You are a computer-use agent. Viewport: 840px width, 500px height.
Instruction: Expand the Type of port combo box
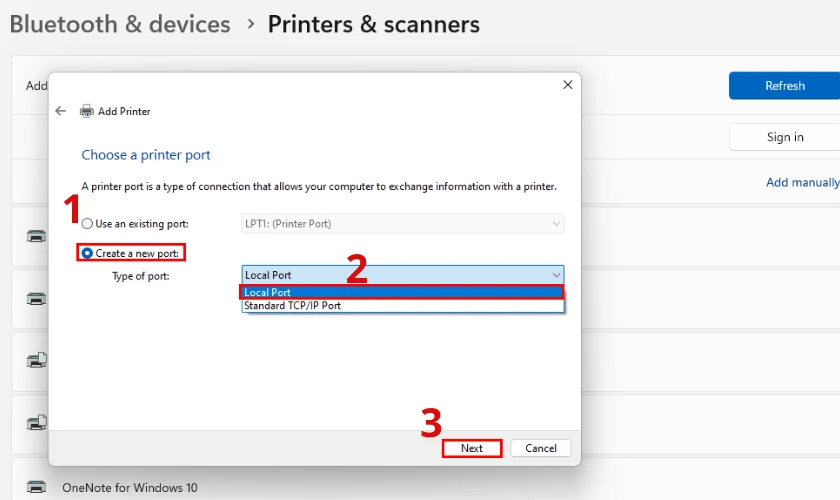pos(402,275)
